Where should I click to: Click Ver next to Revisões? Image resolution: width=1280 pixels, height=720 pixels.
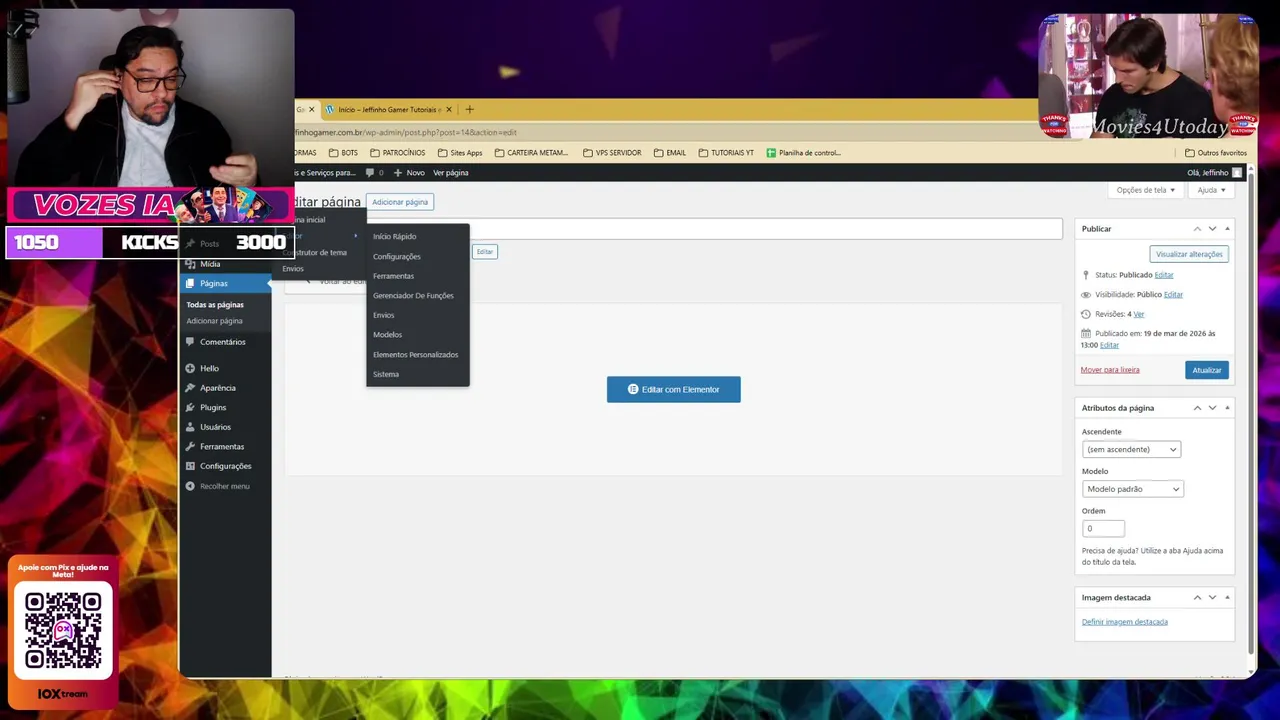point(1138,314)
